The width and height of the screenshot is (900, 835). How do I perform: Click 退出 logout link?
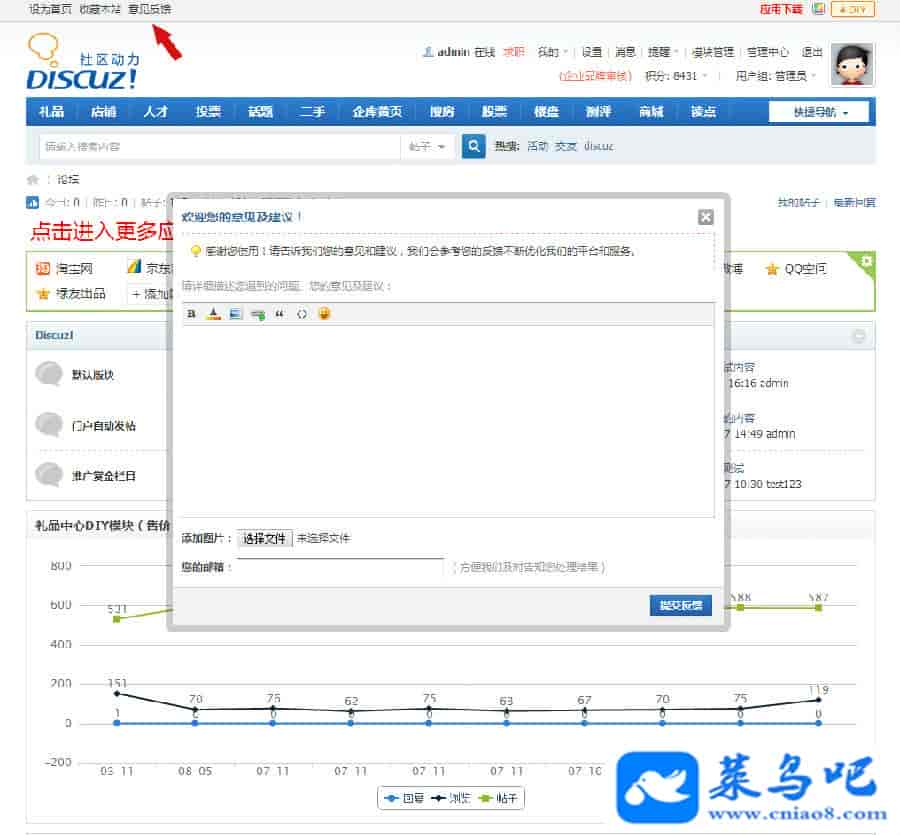[x=812, y=52]
